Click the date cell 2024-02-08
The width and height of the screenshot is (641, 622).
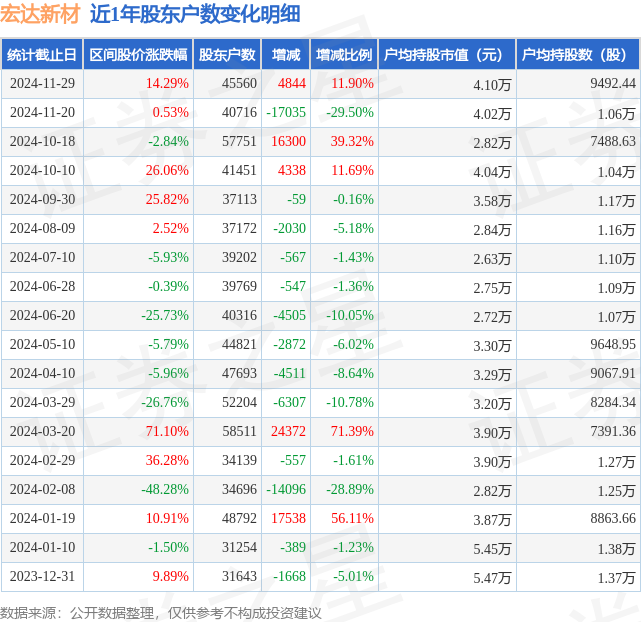pos(43,490)
